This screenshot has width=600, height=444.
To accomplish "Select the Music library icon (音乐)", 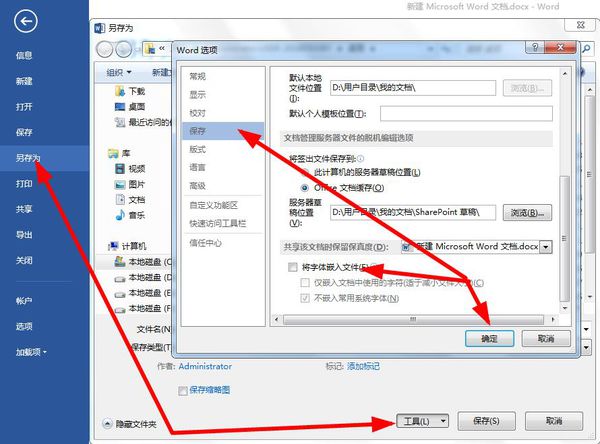I will point(120,215).
